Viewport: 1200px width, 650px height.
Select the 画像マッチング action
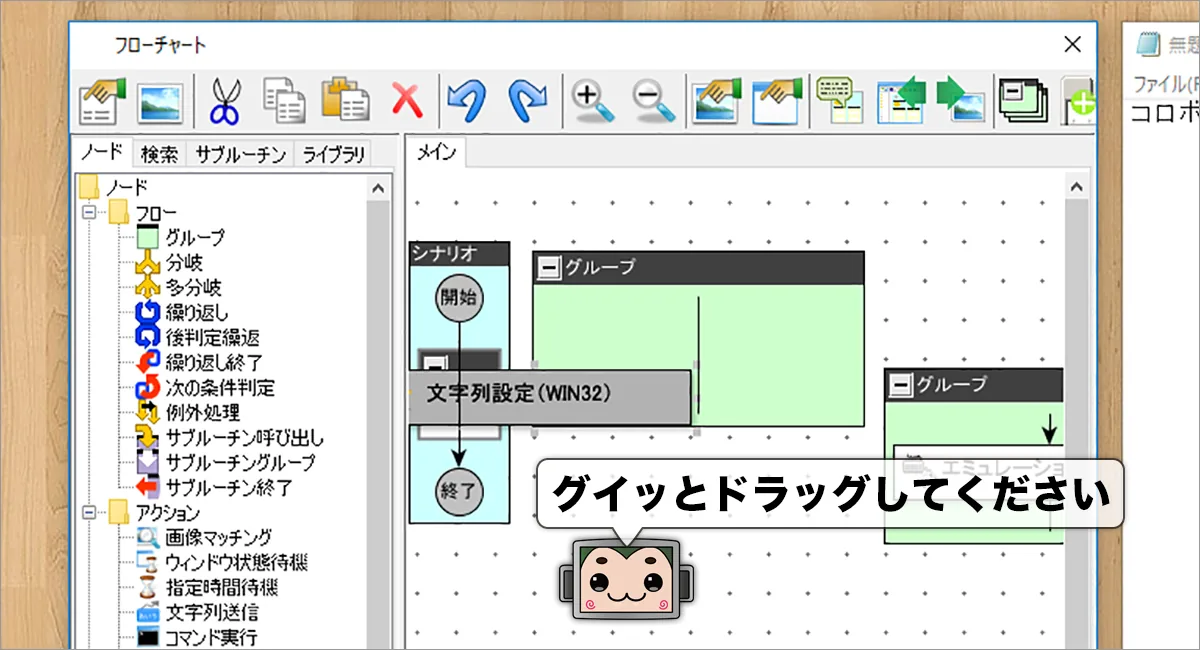(x=204, y=538)
